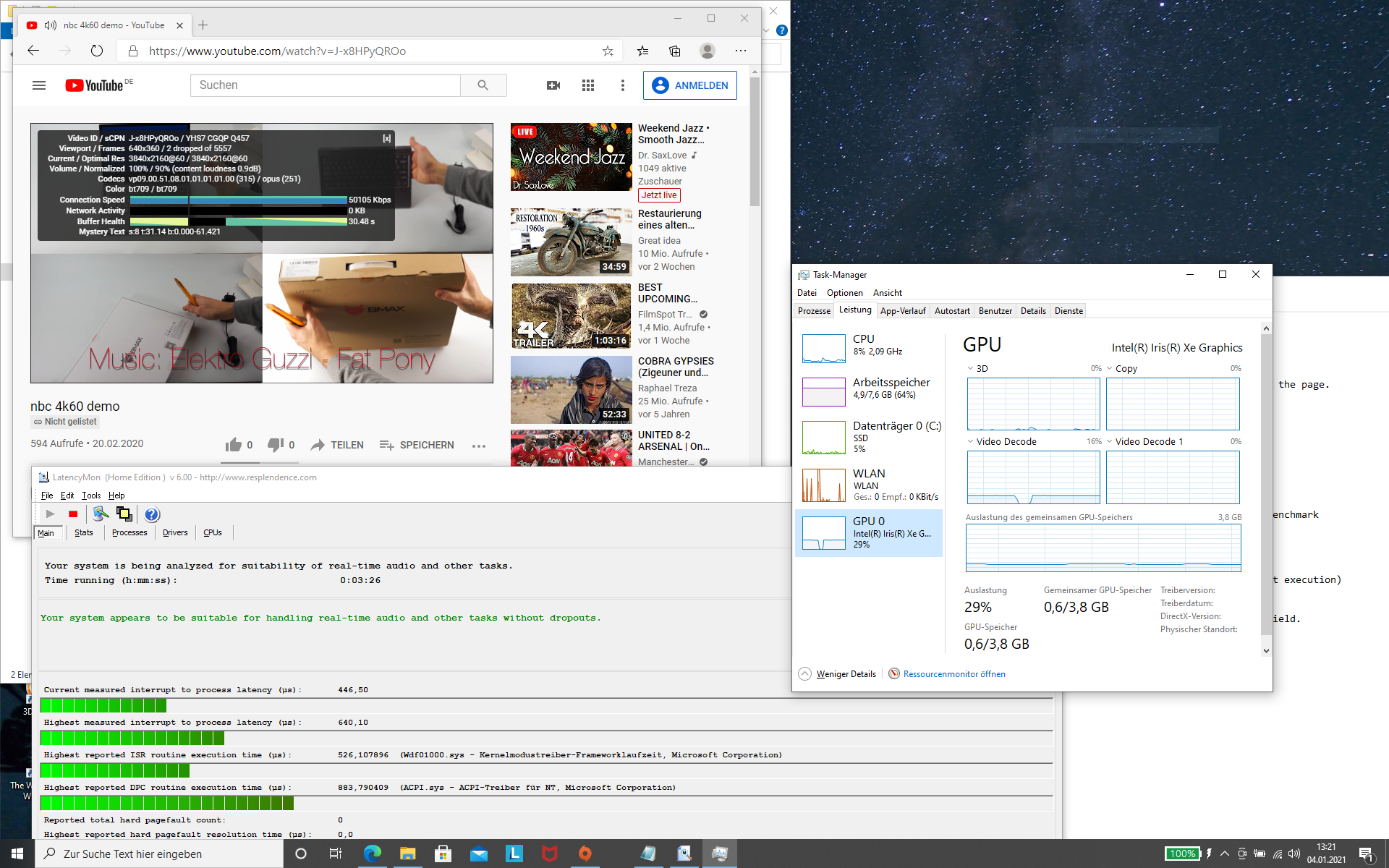Viewport: 1389px width, 868px height.
Task: Open a new Edge browser tab
Action: click(x=203, y=25)
